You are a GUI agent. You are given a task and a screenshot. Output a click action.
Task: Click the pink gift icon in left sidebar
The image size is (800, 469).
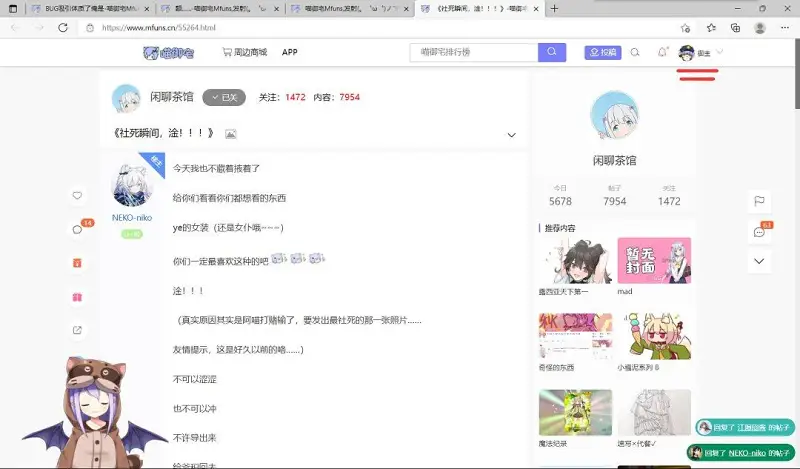click(77, 297)
